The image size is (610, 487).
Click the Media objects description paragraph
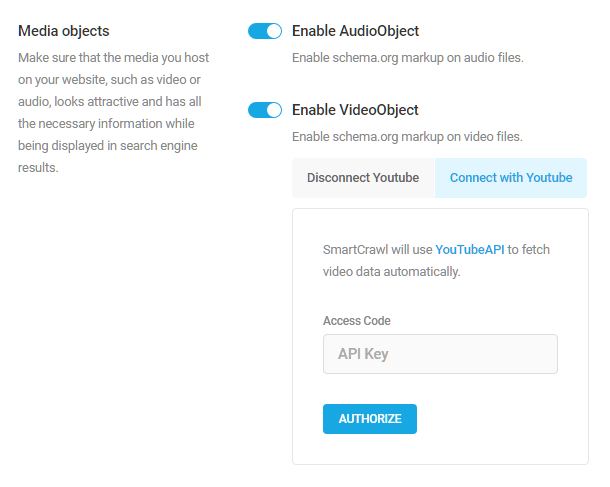114,112
